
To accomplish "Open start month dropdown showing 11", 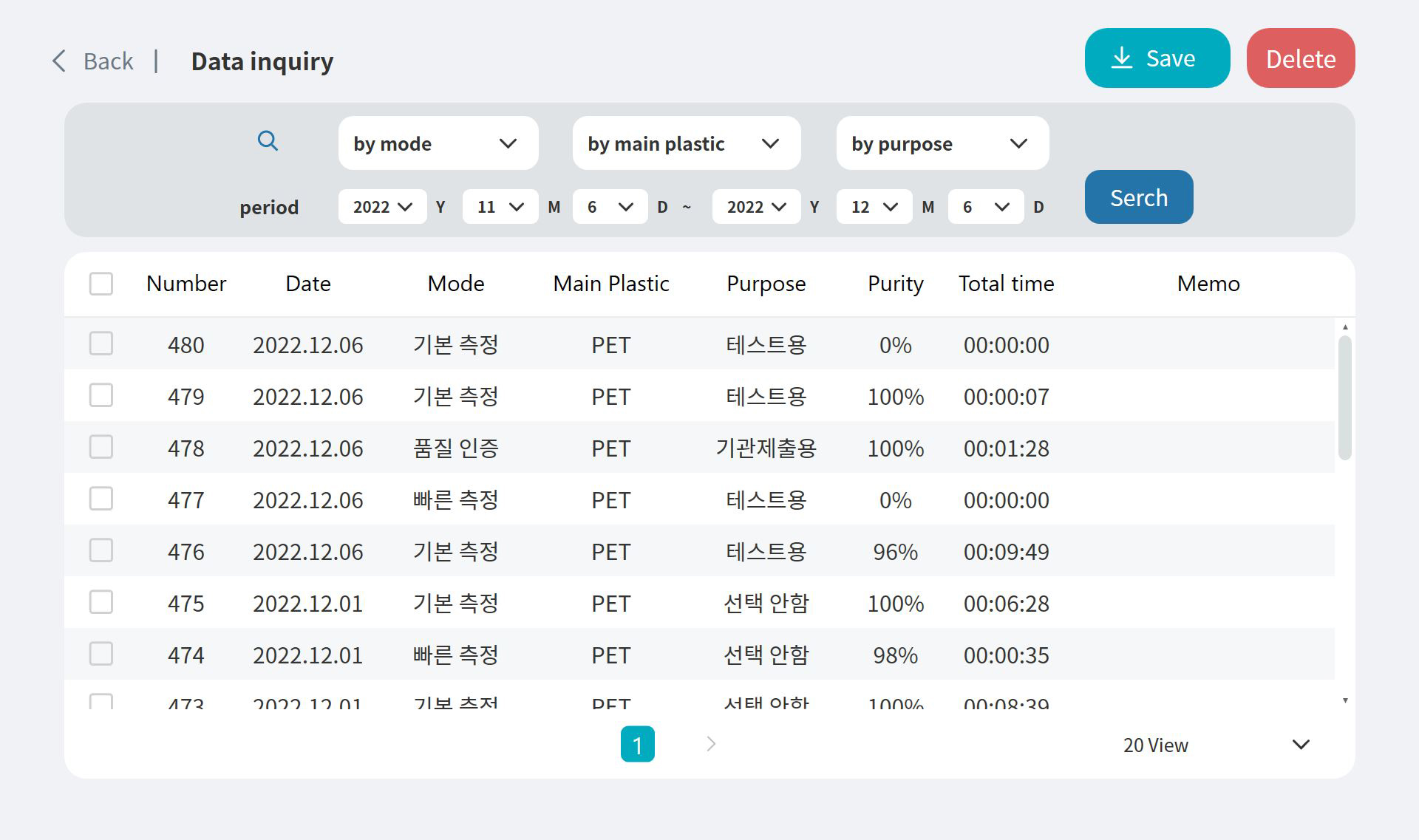I will point(500,207).
